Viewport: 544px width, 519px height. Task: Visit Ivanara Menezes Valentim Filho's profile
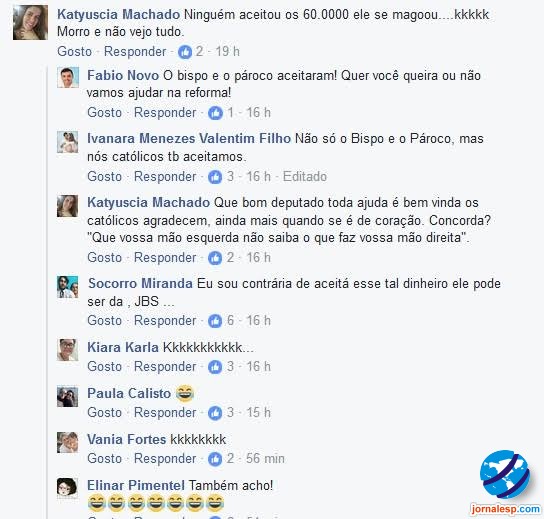[x=189, y=138]
